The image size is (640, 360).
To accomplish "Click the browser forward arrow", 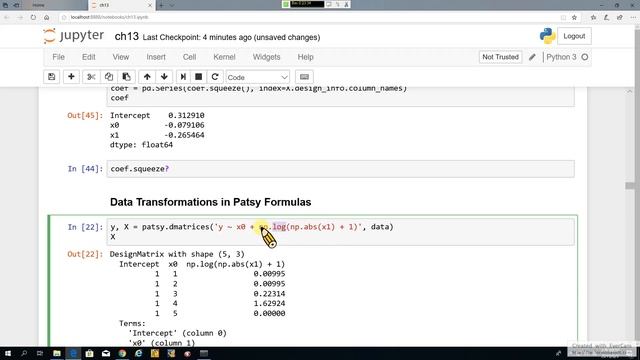I will (x=20, y=18).
